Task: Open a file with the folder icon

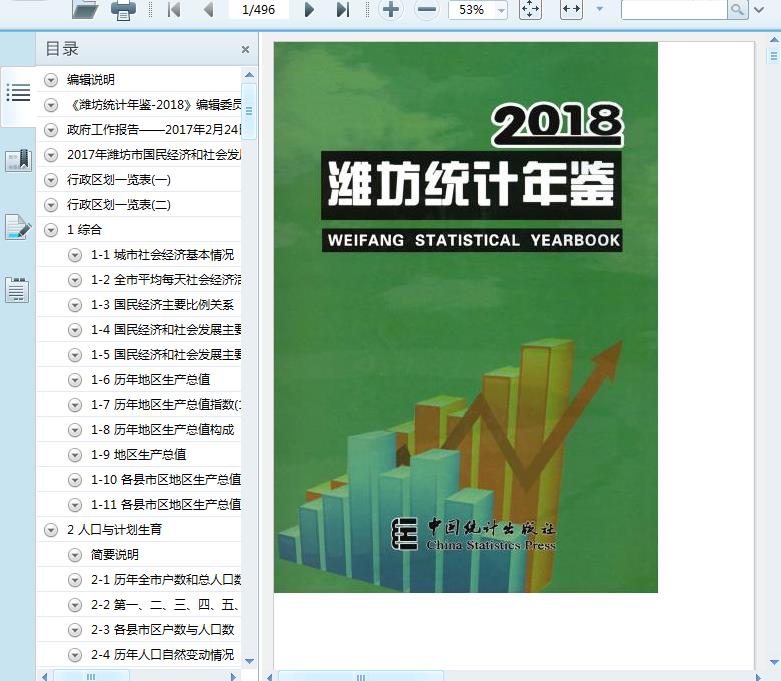Action: coord(85,9)
